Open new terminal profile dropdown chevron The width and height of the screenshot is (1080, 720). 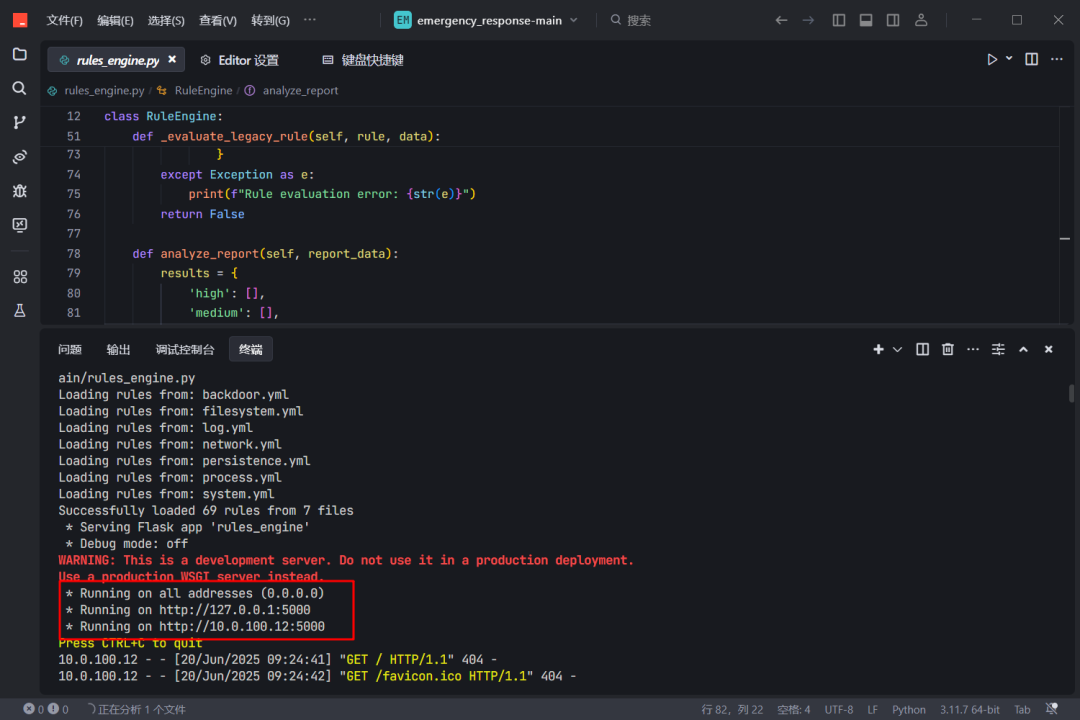point(897,350)
